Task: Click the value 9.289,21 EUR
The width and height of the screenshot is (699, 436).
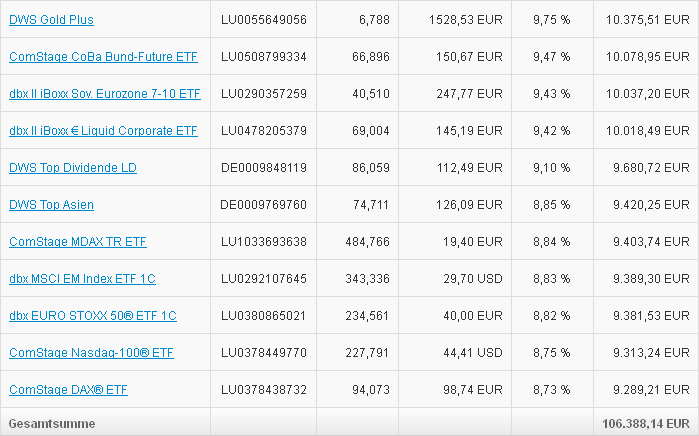Action: pyautogui.click(x=651, y=390)
